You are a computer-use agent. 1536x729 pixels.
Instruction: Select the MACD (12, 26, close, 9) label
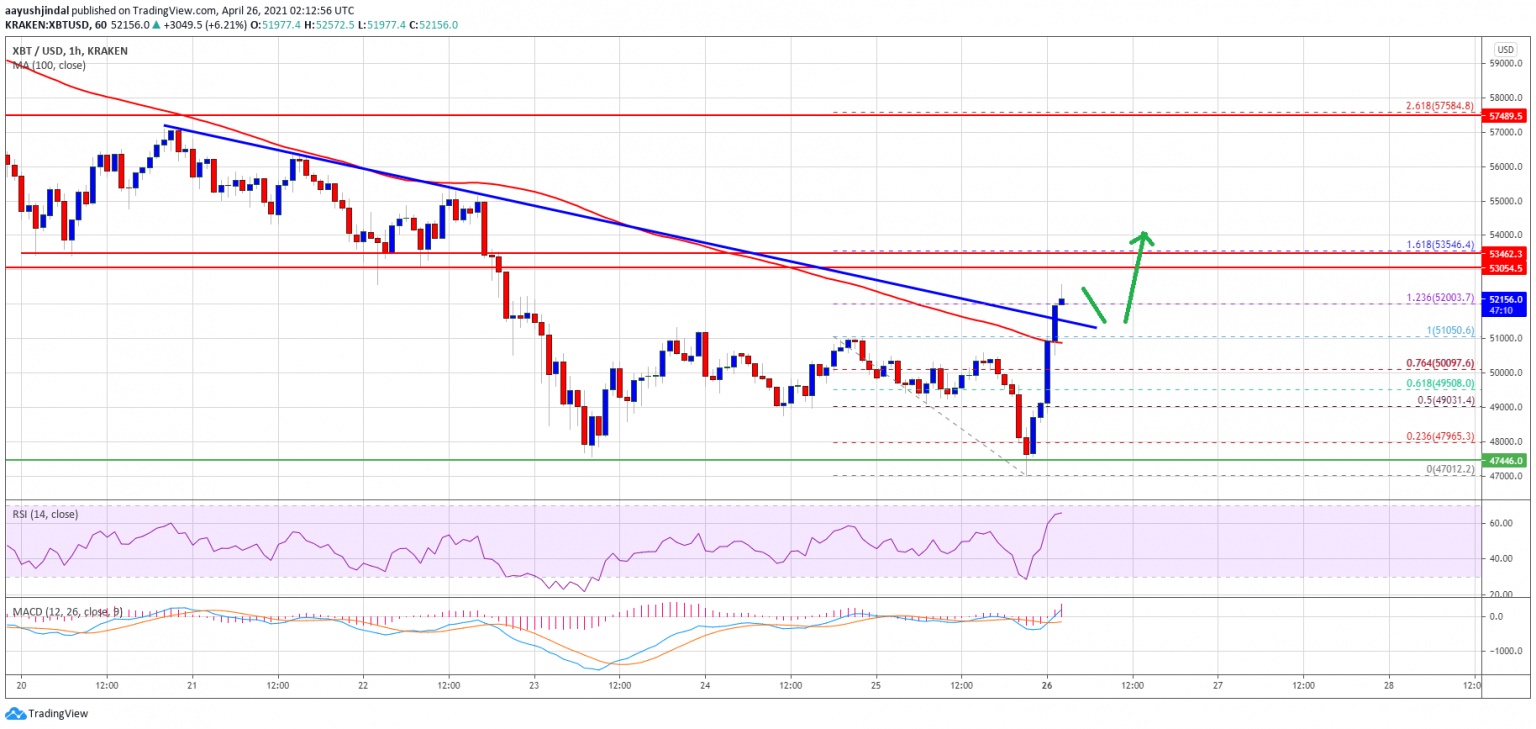tap(68, 610)
